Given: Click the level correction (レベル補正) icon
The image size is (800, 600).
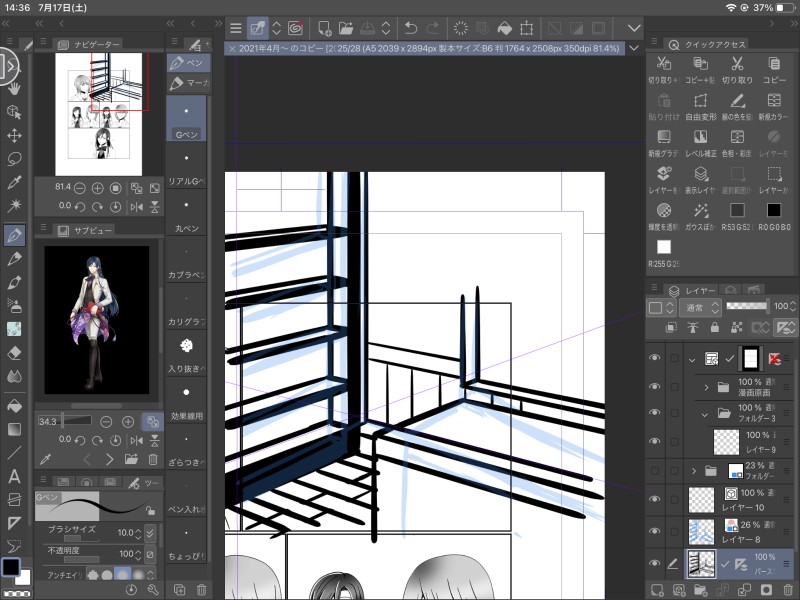Looking at the screenshot, I should point(700,137).
